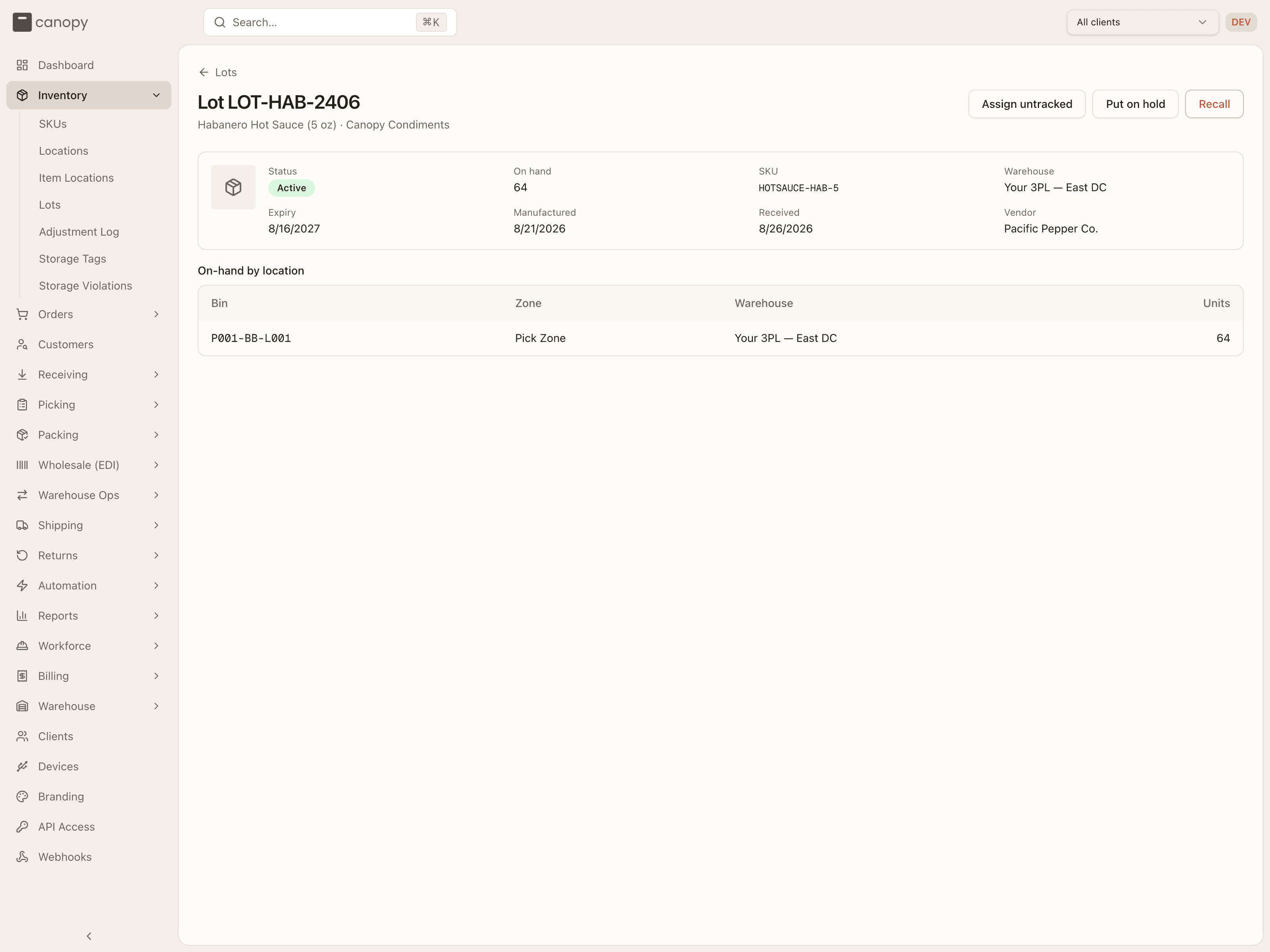
Task: Click the lot package icon tile
Action: pyautogui.click(x=233, y=187)
